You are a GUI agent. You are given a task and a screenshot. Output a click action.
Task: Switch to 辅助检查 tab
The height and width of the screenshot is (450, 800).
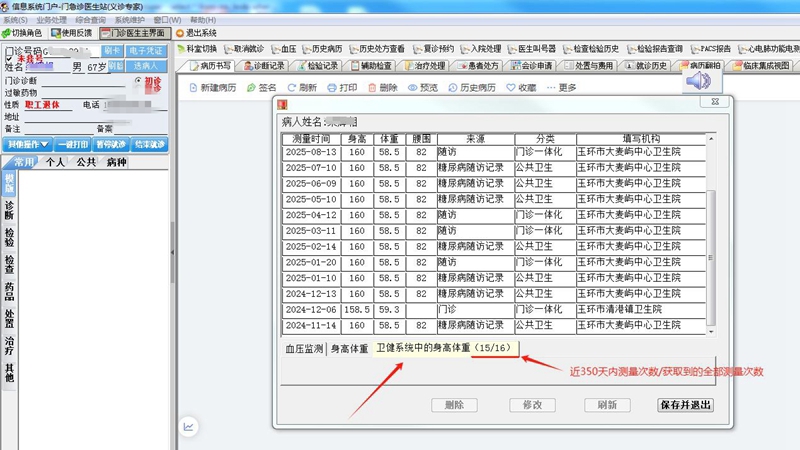[x=371, y=66]
